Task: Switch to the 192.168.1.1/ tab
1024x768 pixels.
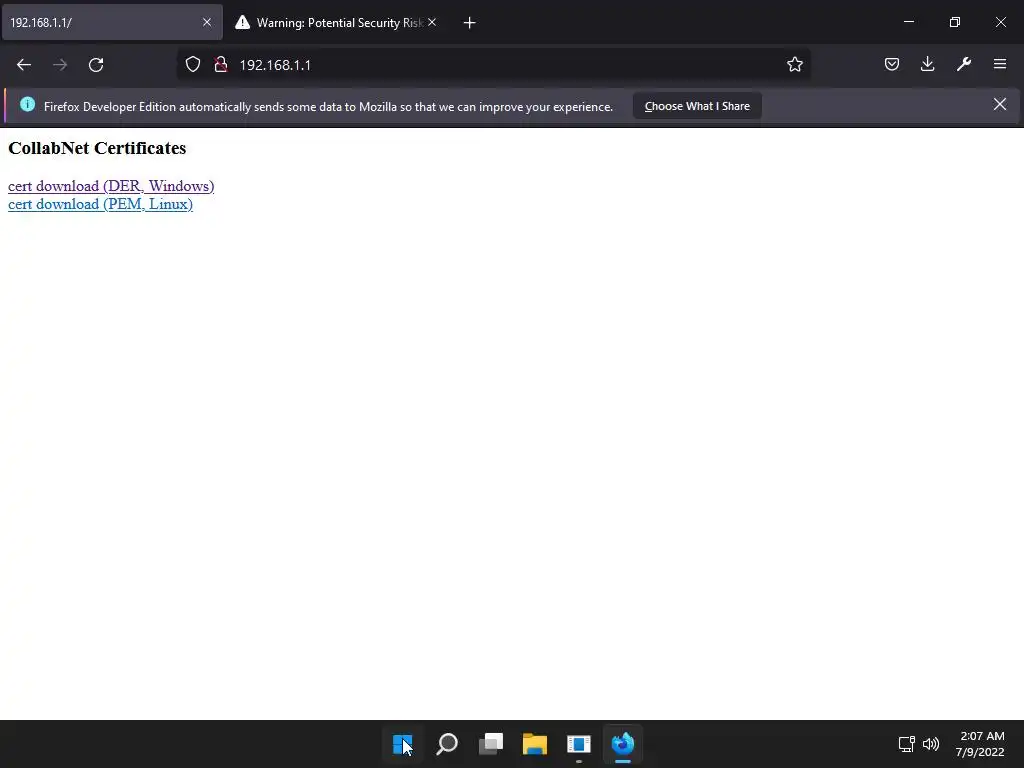Action: click(x=112, y=22)
